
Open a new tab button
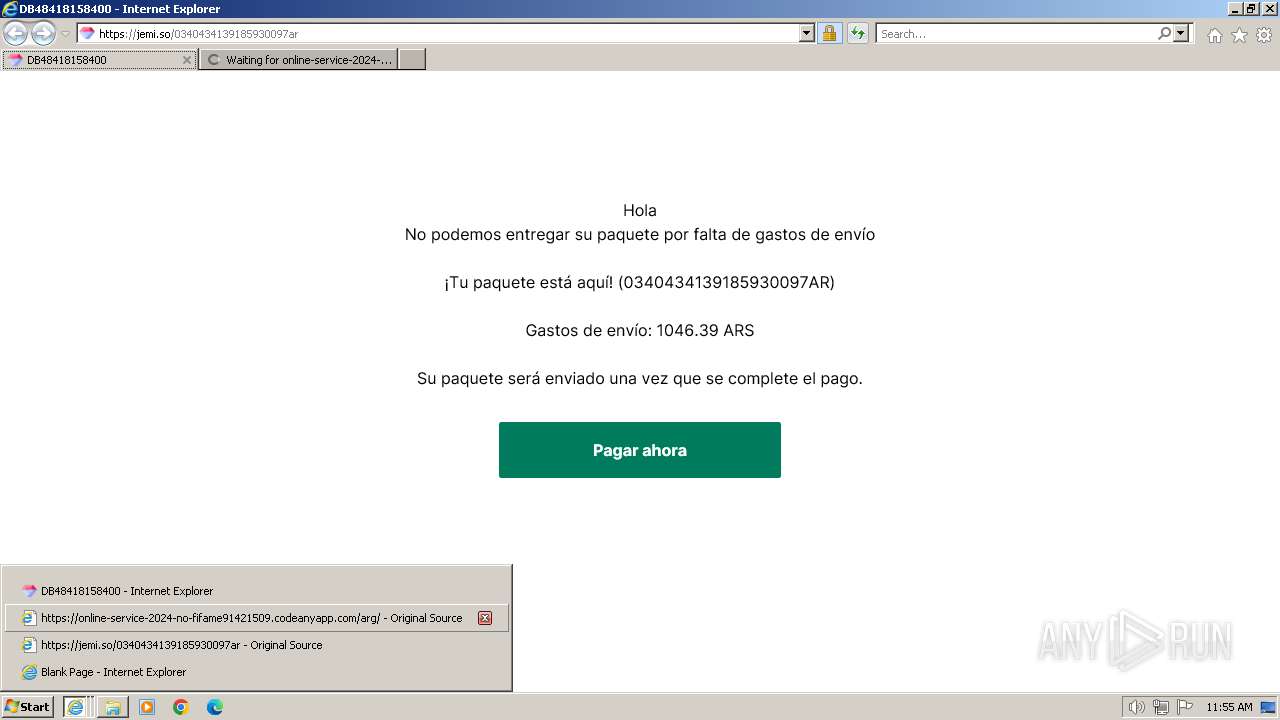pos(412,60)
